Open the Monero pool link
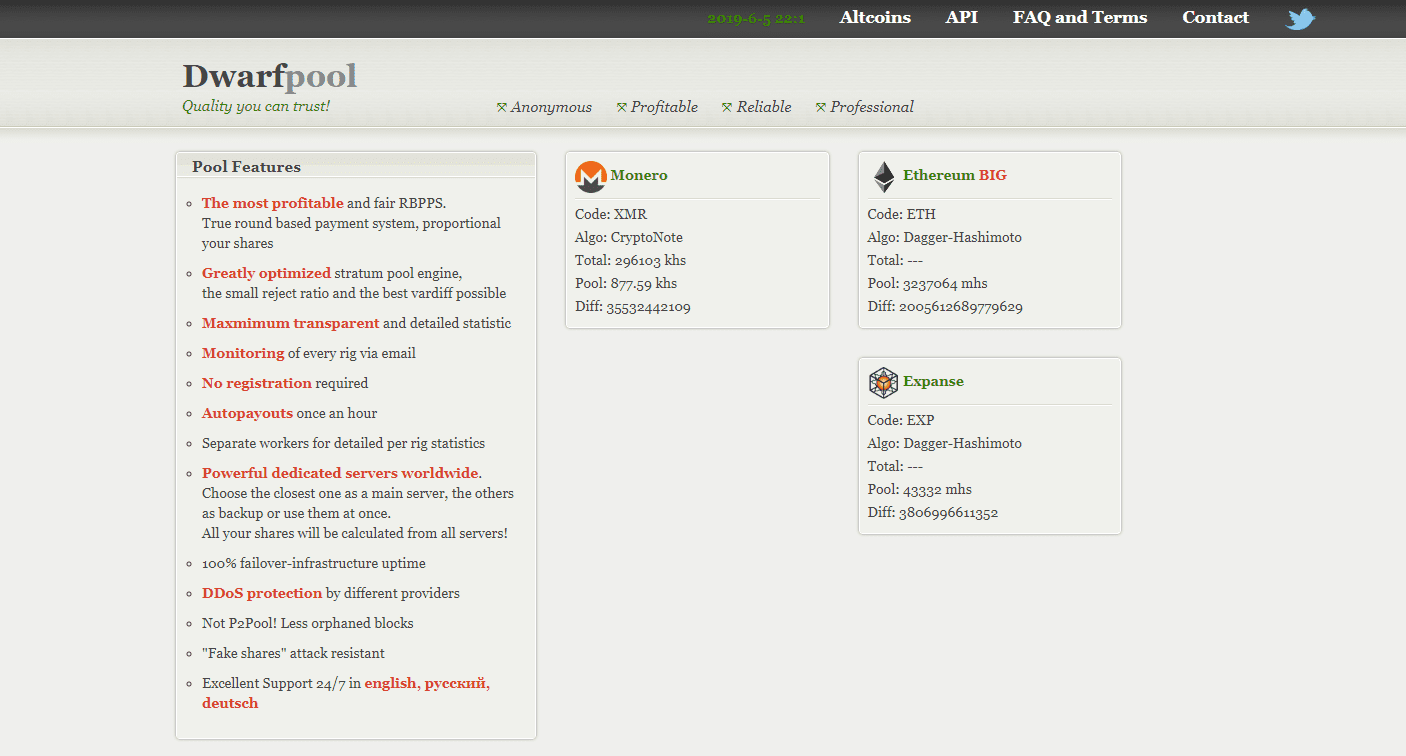1406x756 pixels. pyautogui.click(x=639, y=175)
